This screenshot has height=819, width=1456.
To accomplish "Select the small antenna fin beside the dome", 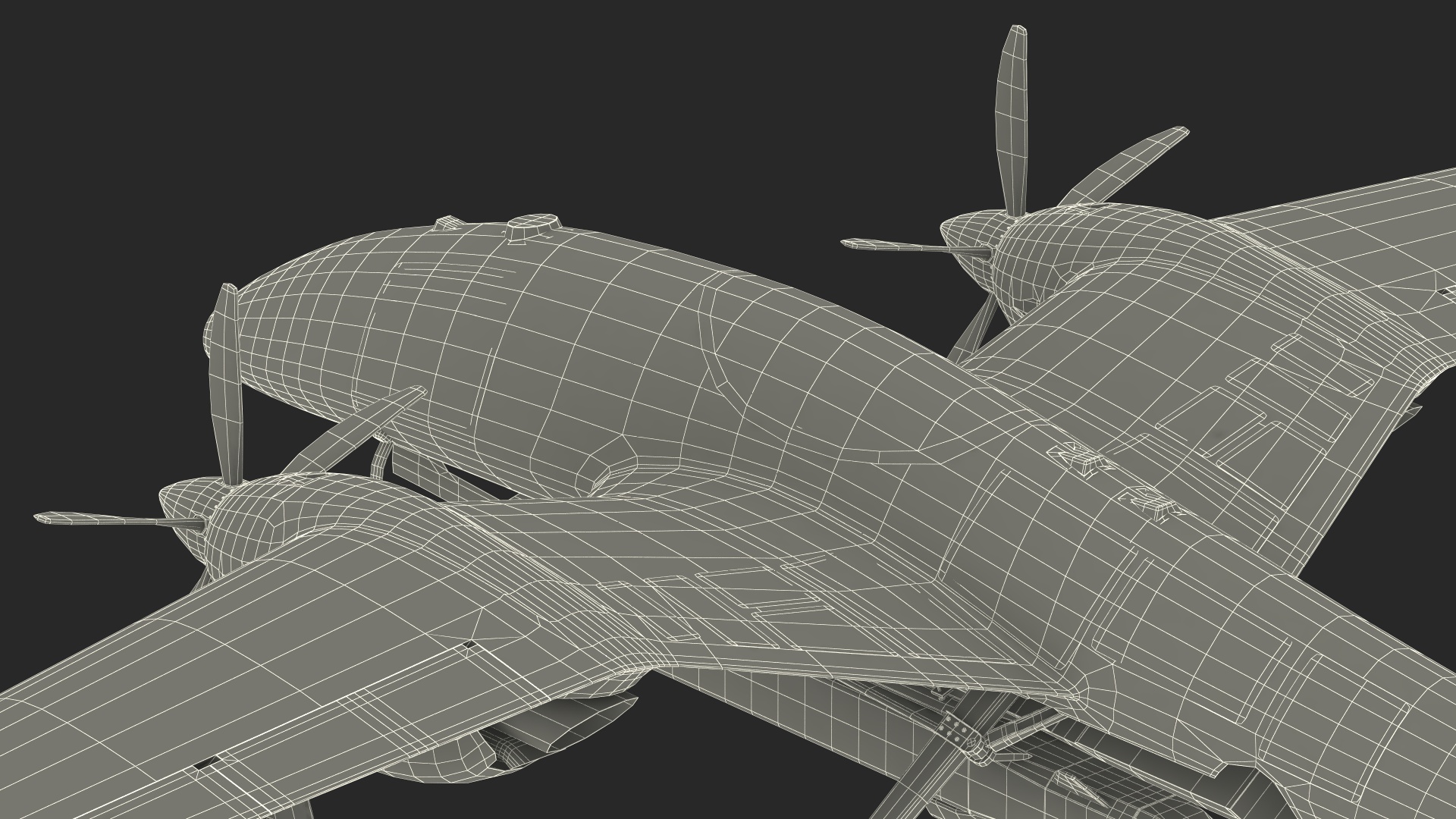I will (447, 223).
